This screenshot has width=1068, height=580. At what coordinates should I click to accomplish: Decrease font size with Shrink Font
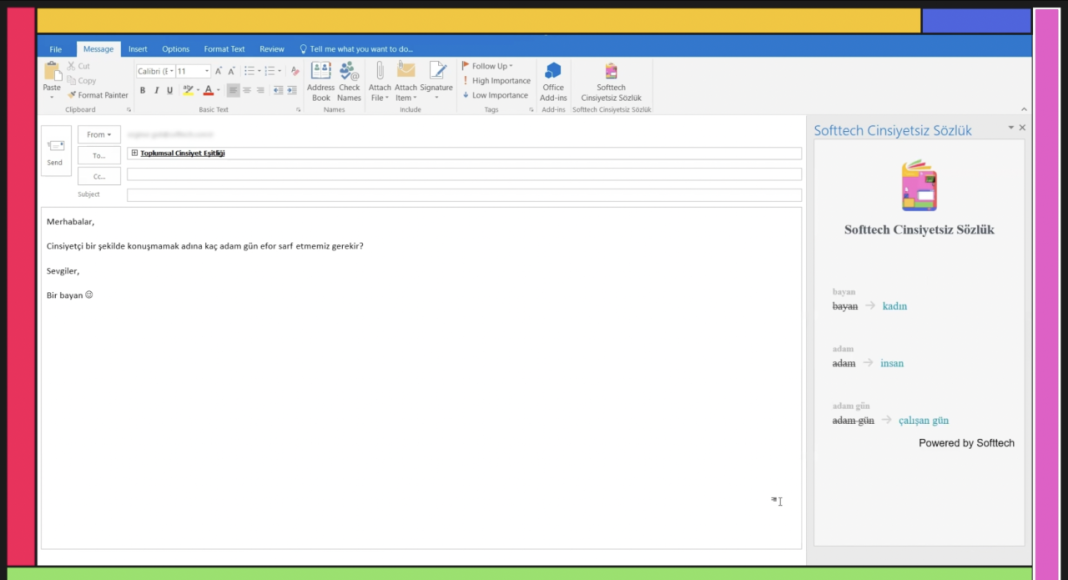232,71
